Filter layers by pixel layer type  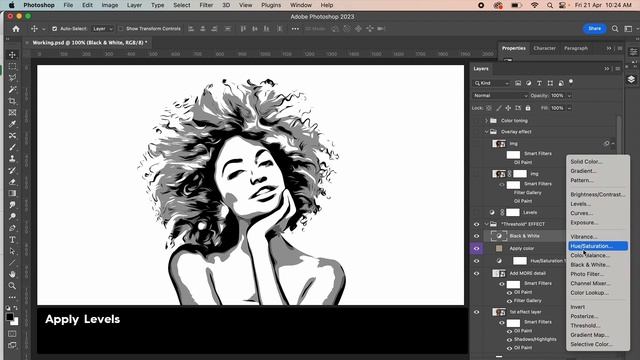tap(518, 83)
